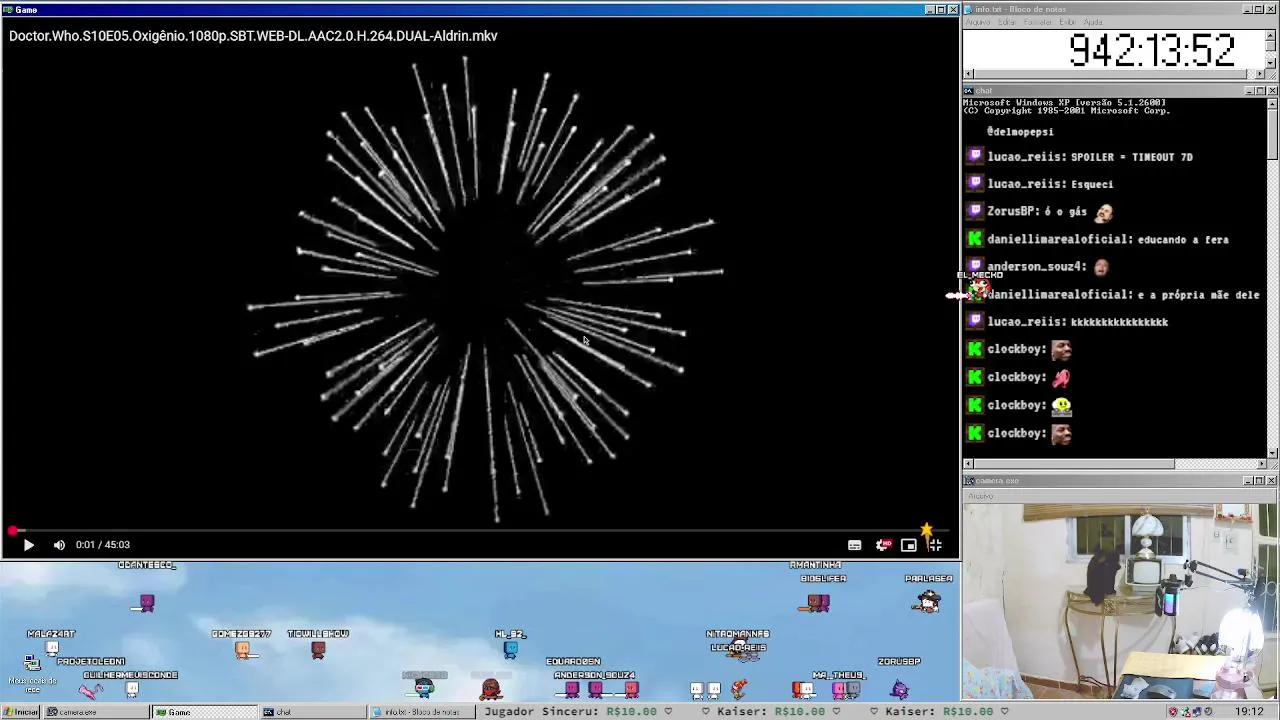Click Notepad's horizontal scrollbar left arrow
This screenshot has height=720, width=1280.
tap(968, 74)
